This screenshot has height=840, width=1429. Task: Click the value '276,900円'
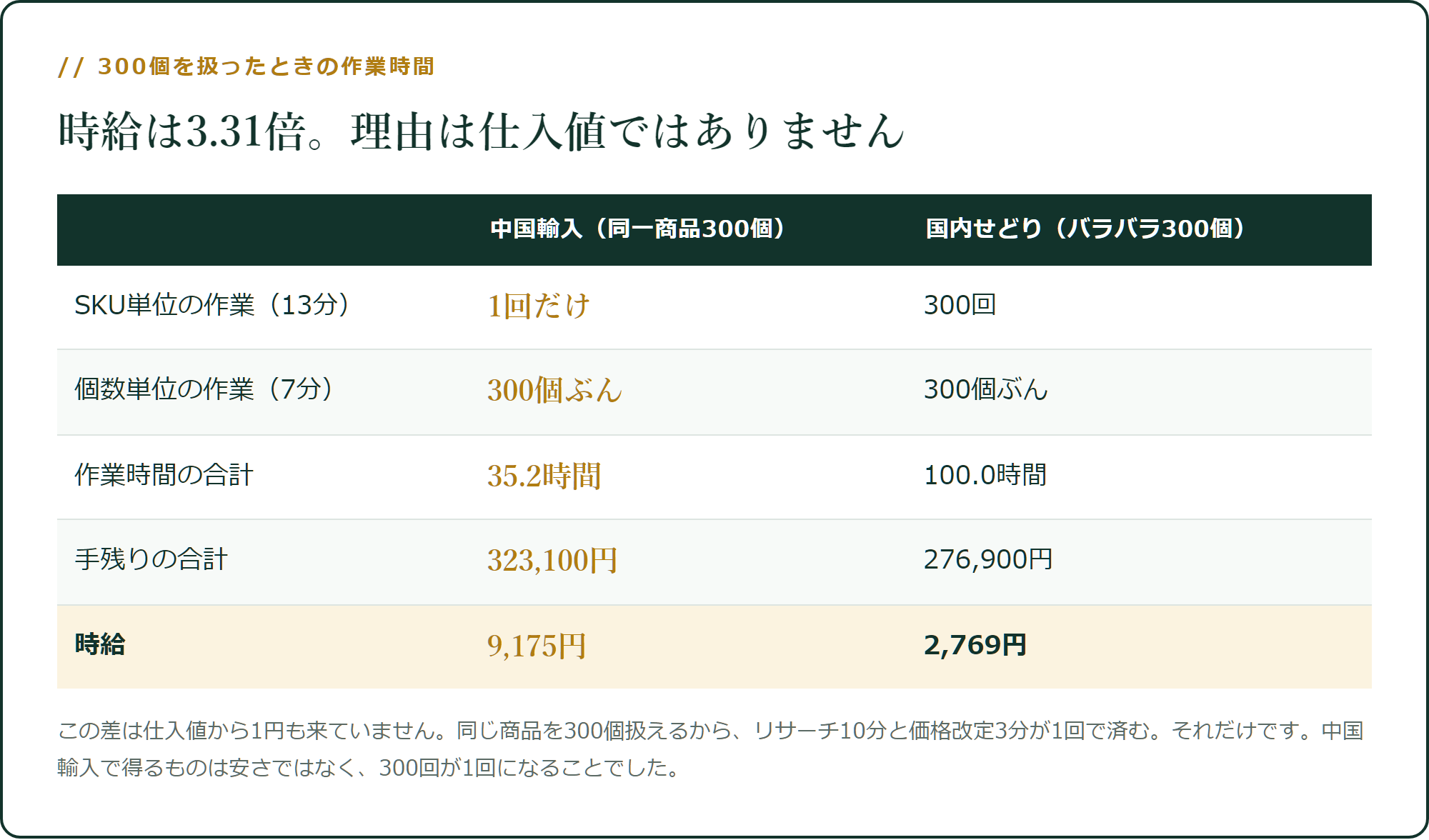pyautogui.click(x=988, y=559)
